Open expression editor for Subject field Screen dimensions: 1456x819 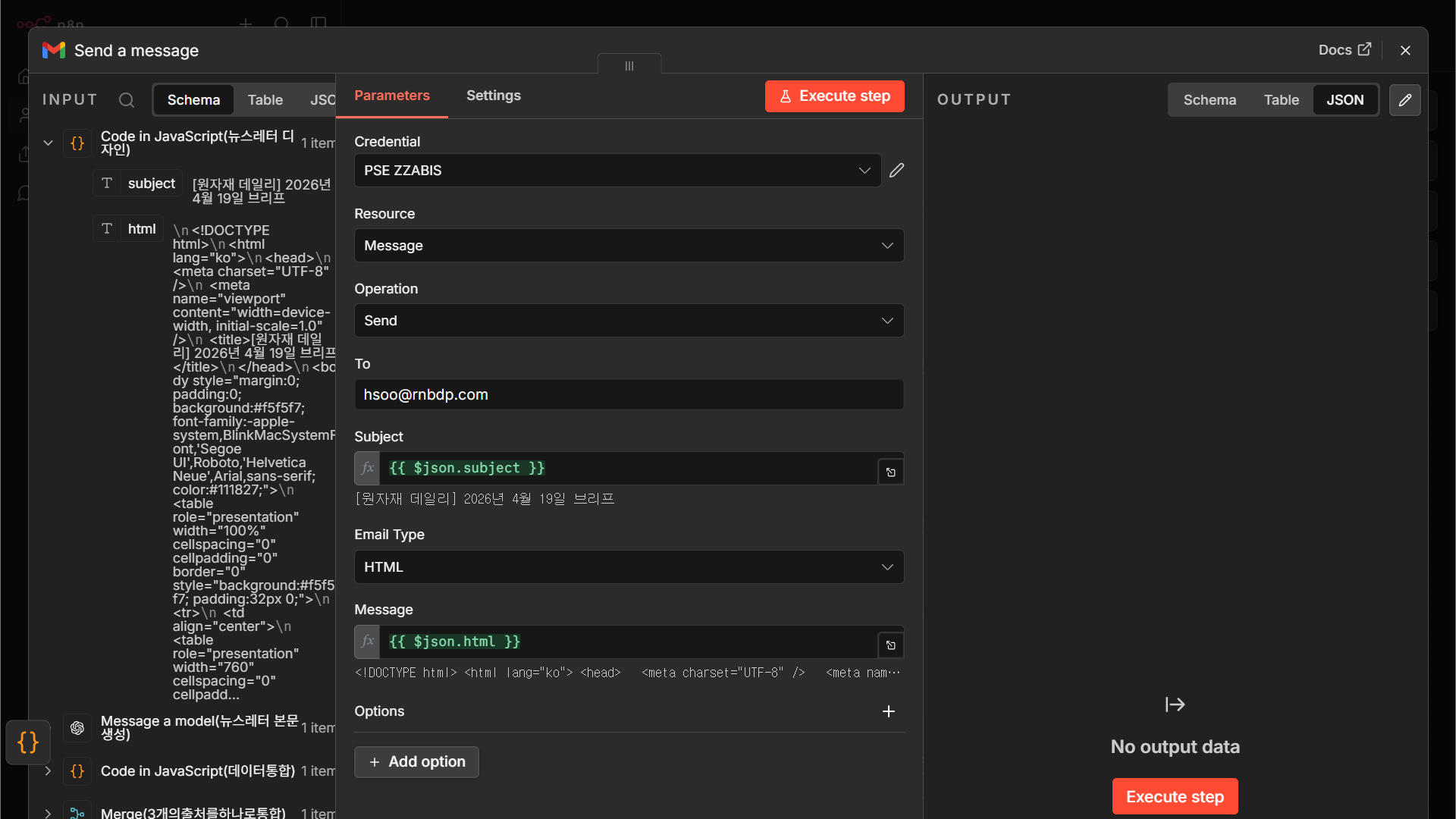point(891,472)
